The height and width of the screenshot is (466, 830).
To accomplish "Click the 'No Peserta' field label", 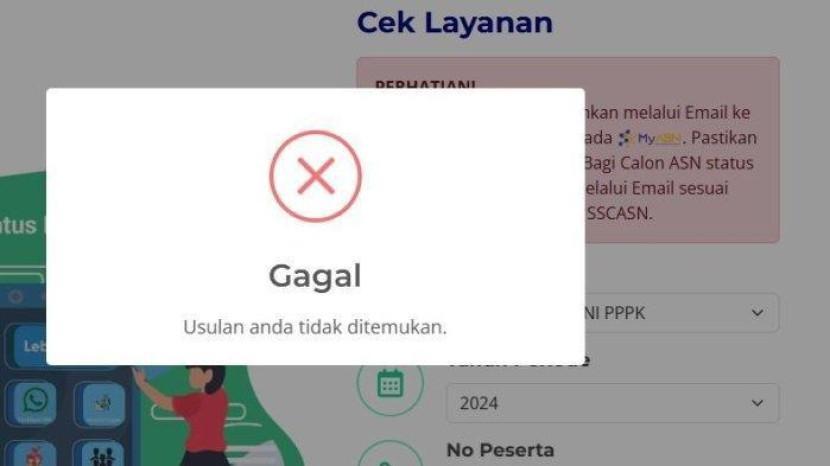I will coord(500,450).
